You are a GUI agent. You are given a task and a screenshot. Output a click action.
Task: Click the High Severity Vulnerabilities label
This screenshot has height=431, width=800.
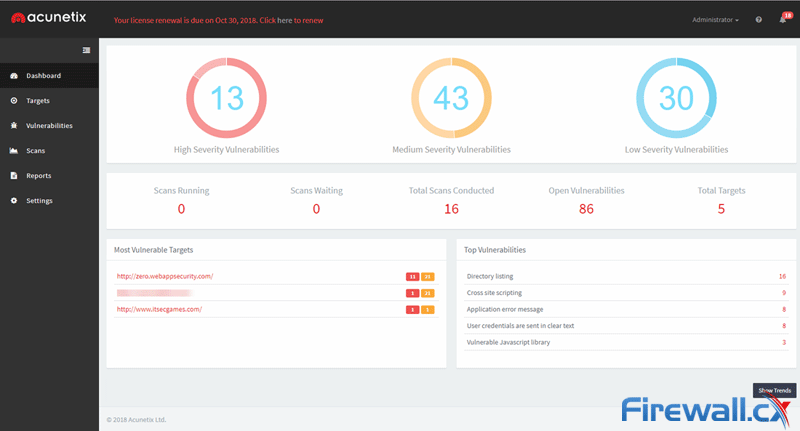click(227, 149)
